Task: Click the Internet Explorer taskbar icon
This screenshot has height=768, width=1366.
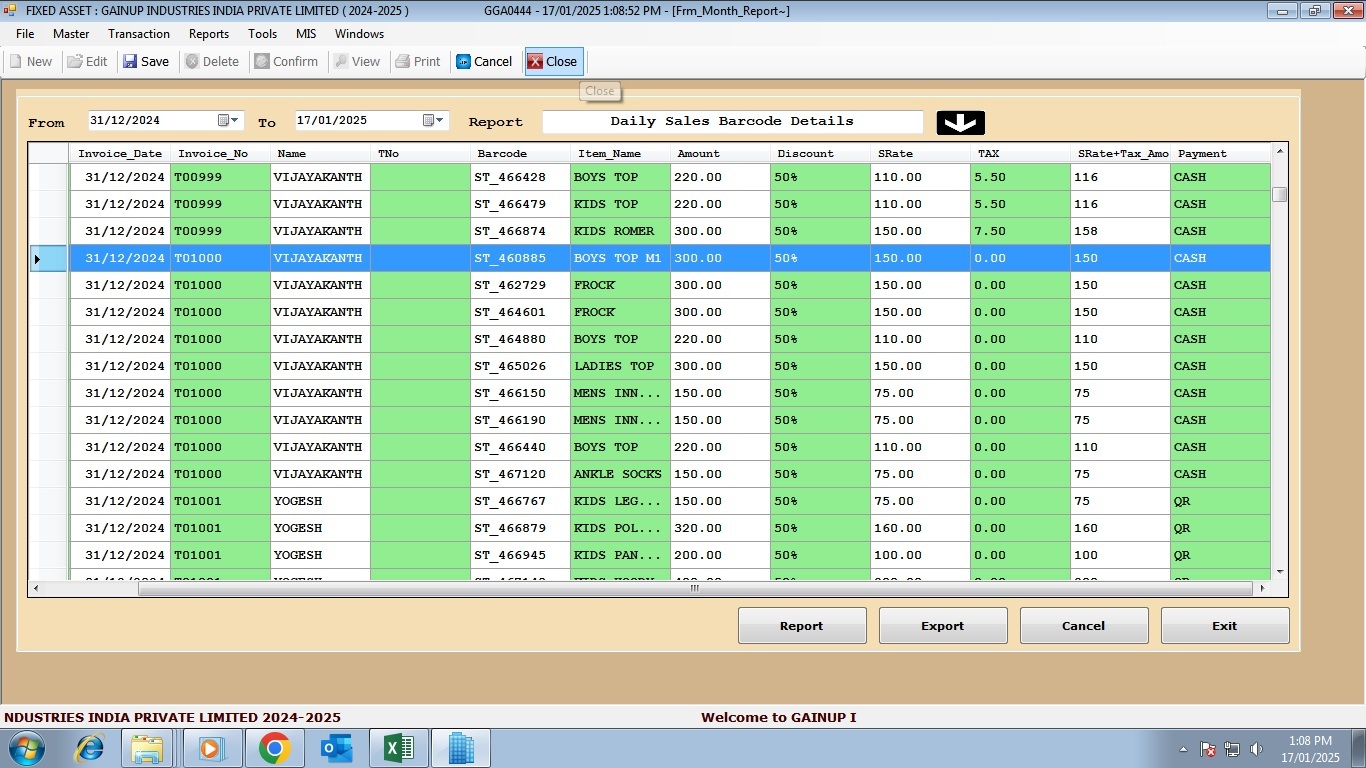Action: tap(90, 748)
